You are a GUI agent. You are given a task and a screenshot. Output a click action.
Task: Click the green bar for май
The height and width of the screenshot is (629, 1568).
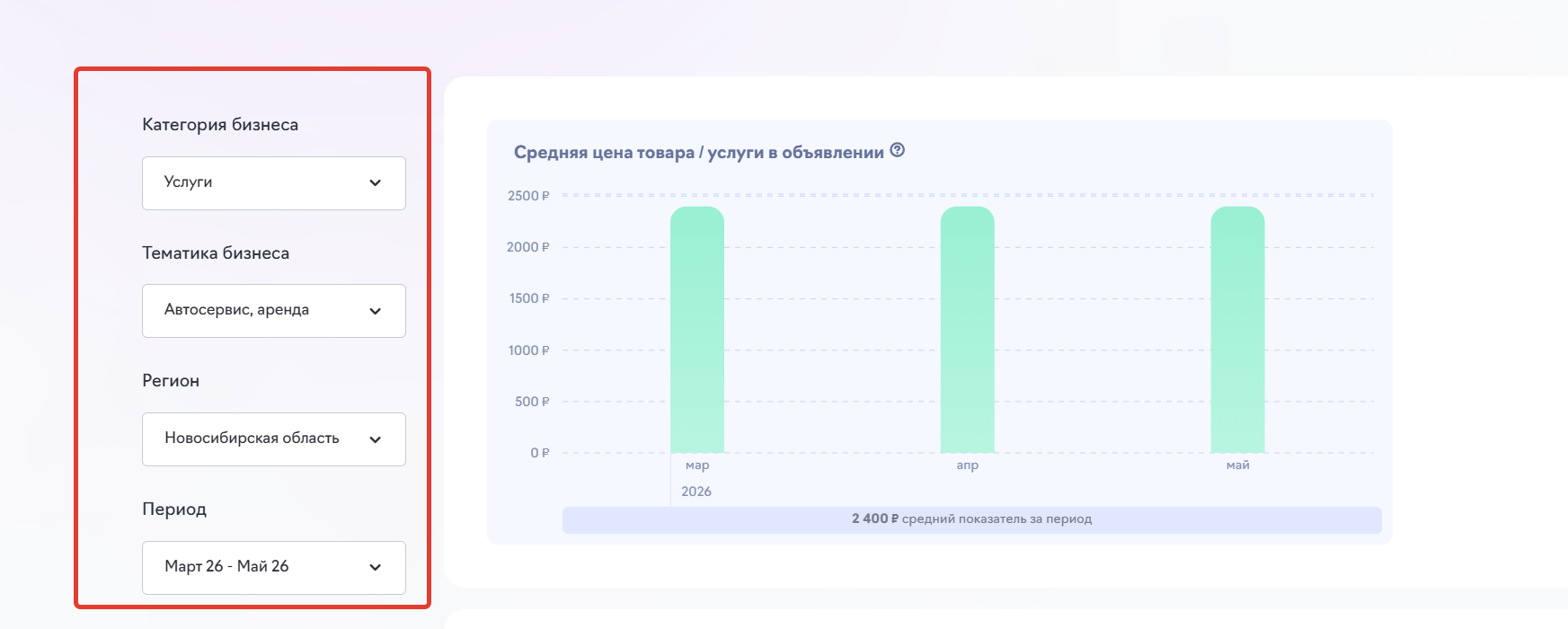(1238, 330)
